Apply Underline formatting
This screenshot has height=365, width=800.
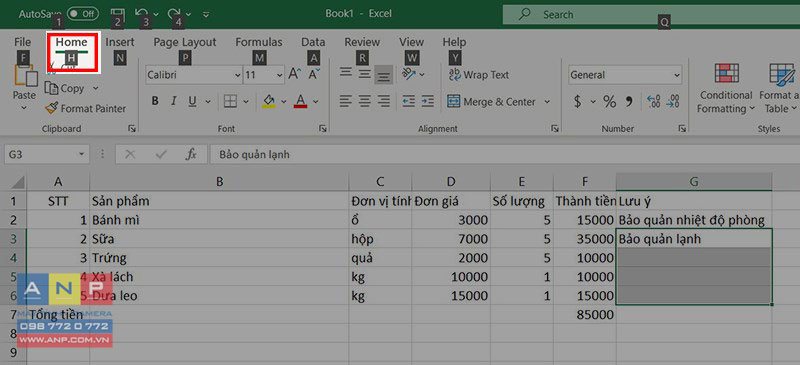192,101
